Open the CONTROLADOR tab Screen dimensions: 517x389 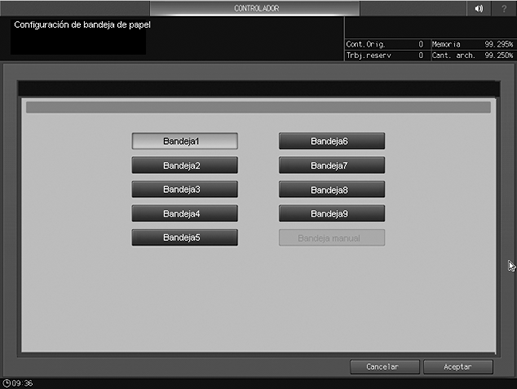pos(255,8)
